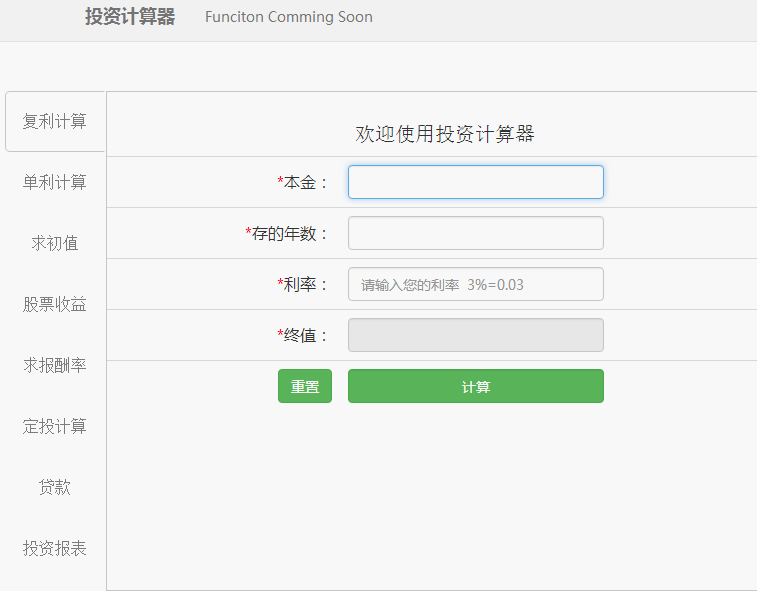Click the *利率： label
Screen dimensions: 757x591
303,284
